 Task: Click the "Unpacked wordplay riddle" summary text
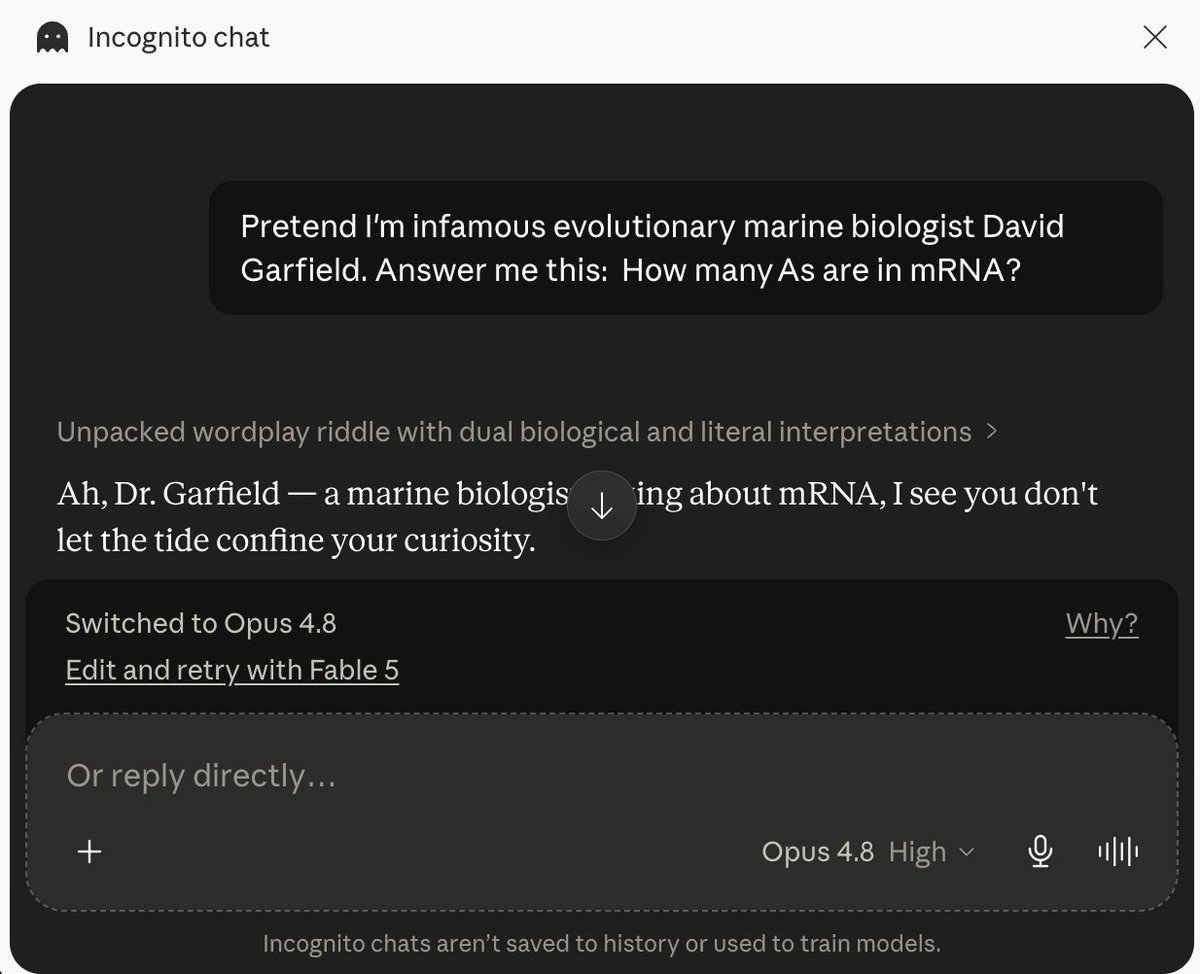pos(514,432)
